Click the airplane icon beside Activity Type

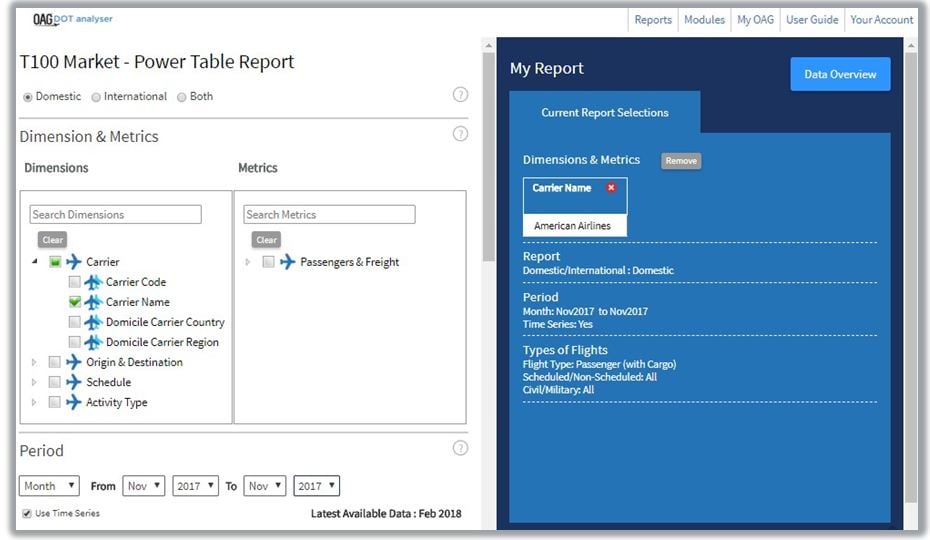coord(74,402)
